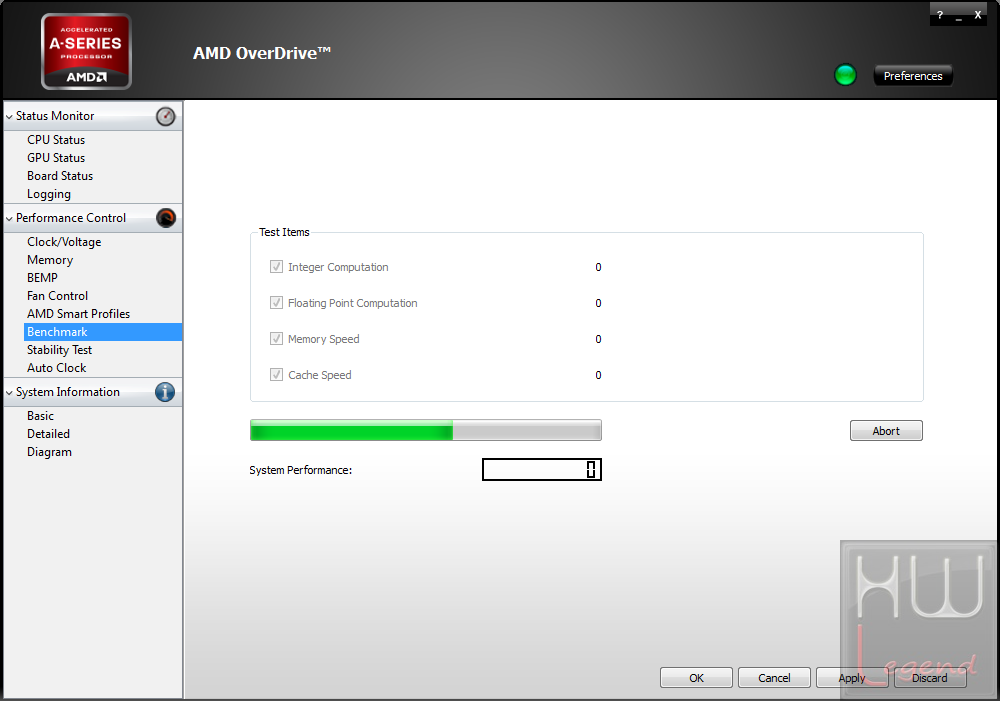Open the Clock/Voltage settings
Screen dimensions: 1000x701
64,242
